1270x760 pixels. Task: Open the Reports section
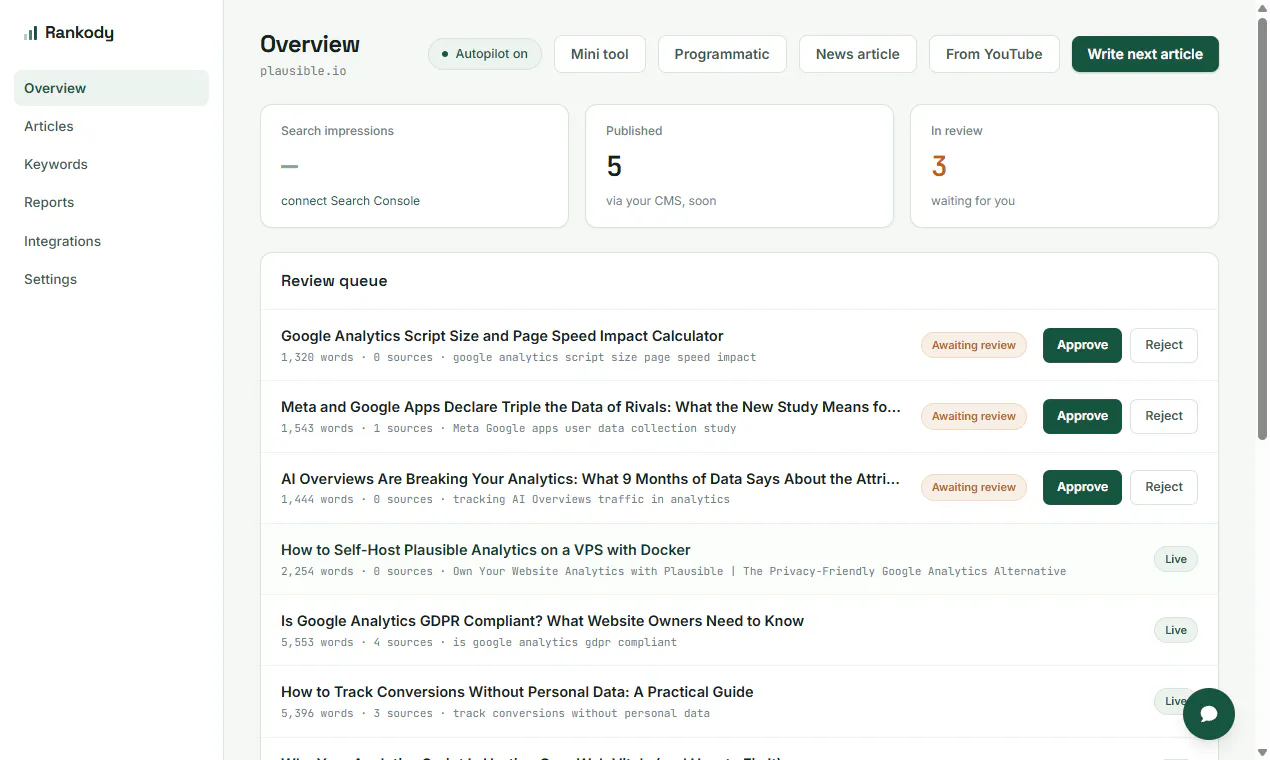point(111,202)
